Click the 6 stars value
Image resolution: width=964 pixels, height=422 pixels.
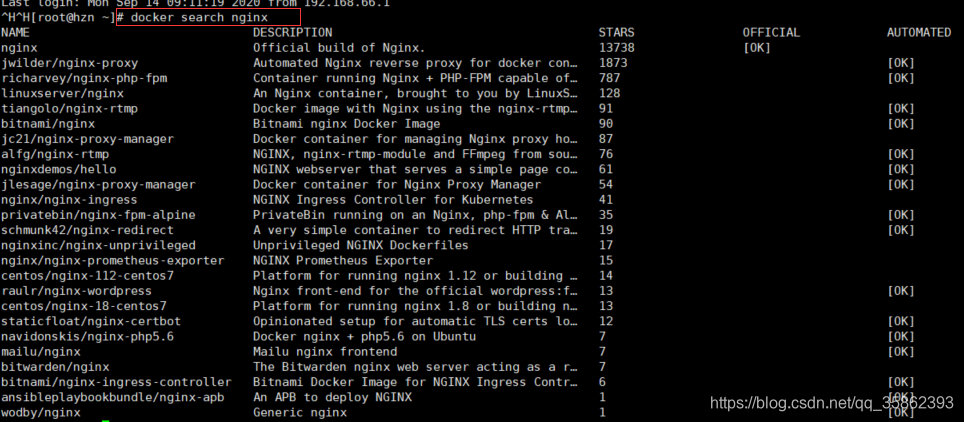[x=602, y=382]
